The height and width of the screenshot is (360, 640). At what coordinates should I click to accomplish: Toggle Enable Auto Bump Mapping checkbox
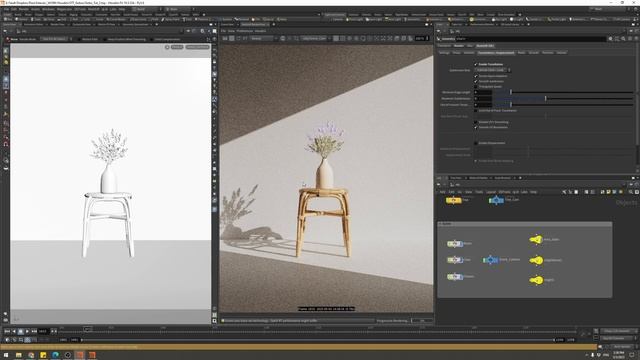coord(476,161)
